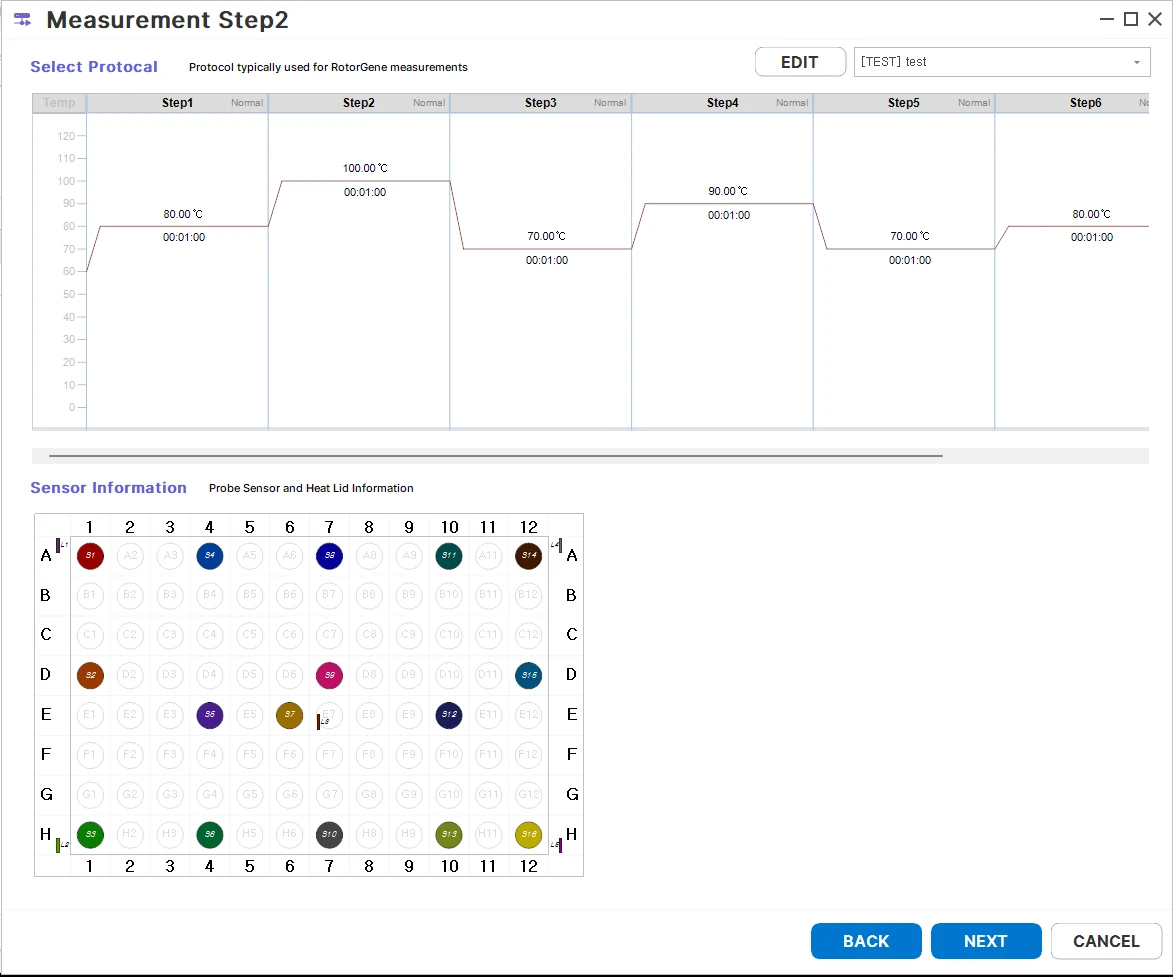1173x977 pixels.
Task: Go to the previous step with BACK
Action: (x=866, y=941)
